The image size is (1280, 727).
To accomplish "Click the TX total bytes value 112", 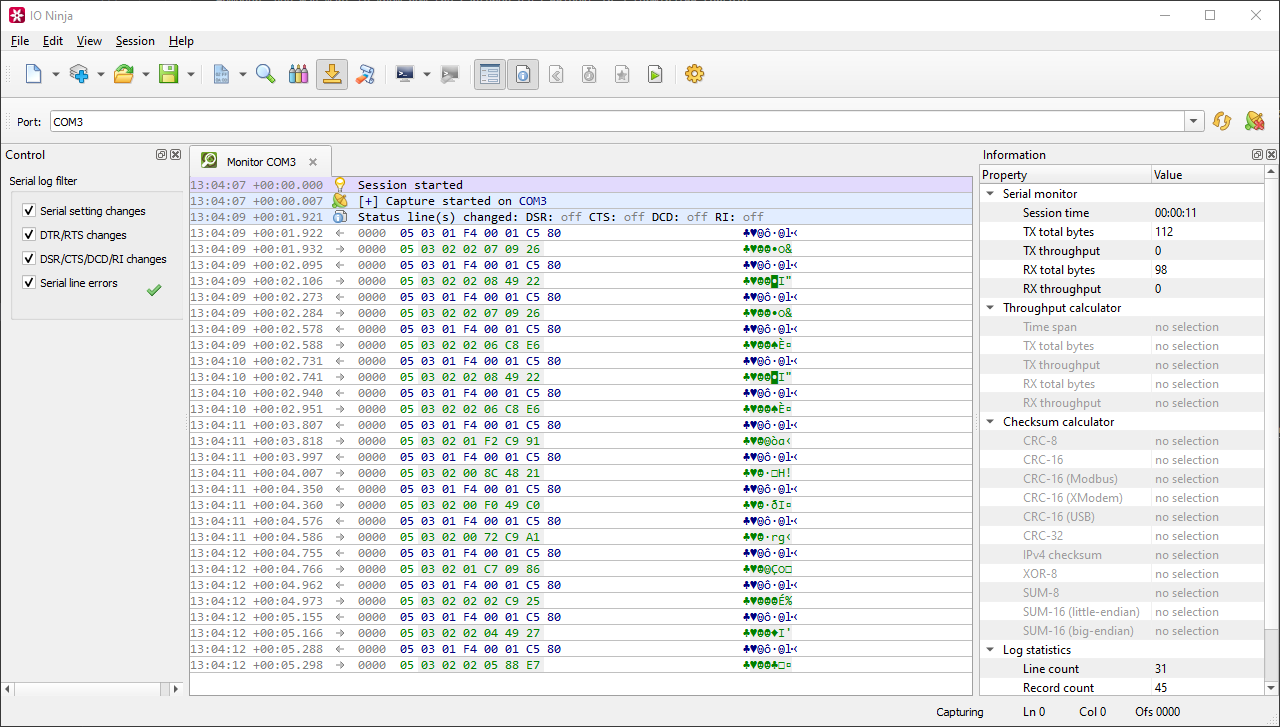I will tap(1163, 232).
